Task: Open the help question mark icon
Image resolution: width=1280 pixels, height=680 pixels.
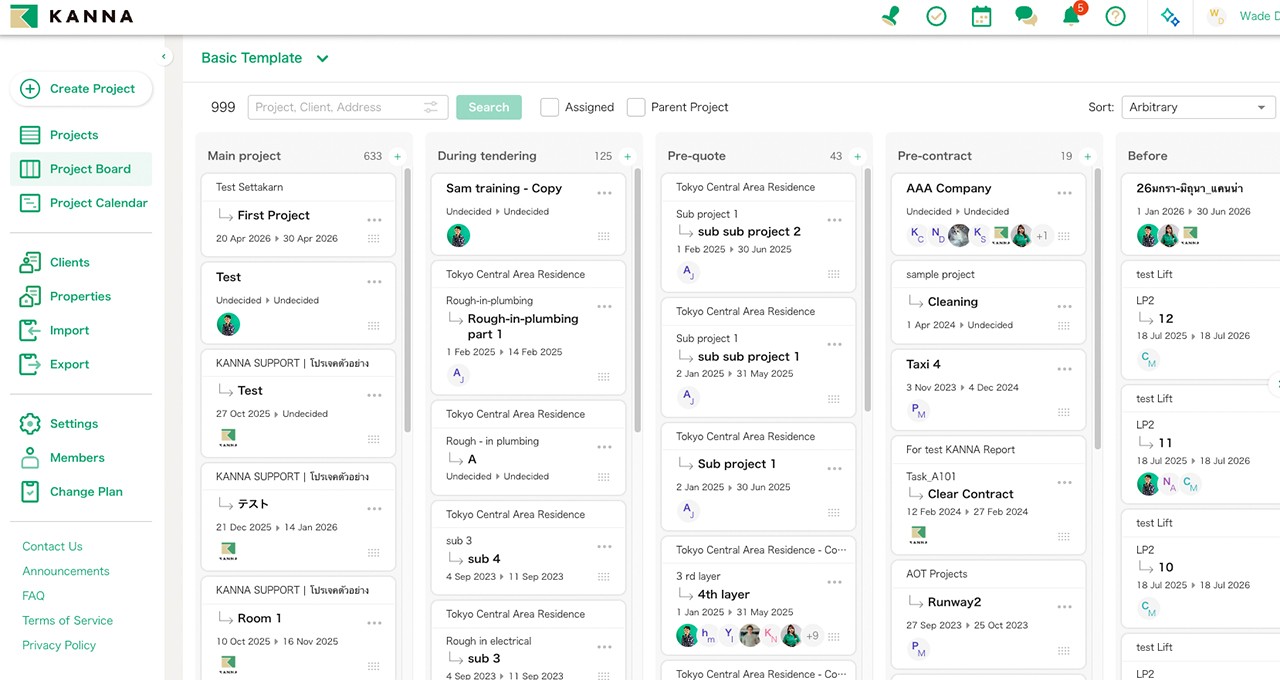Action: pos(1116,16)
